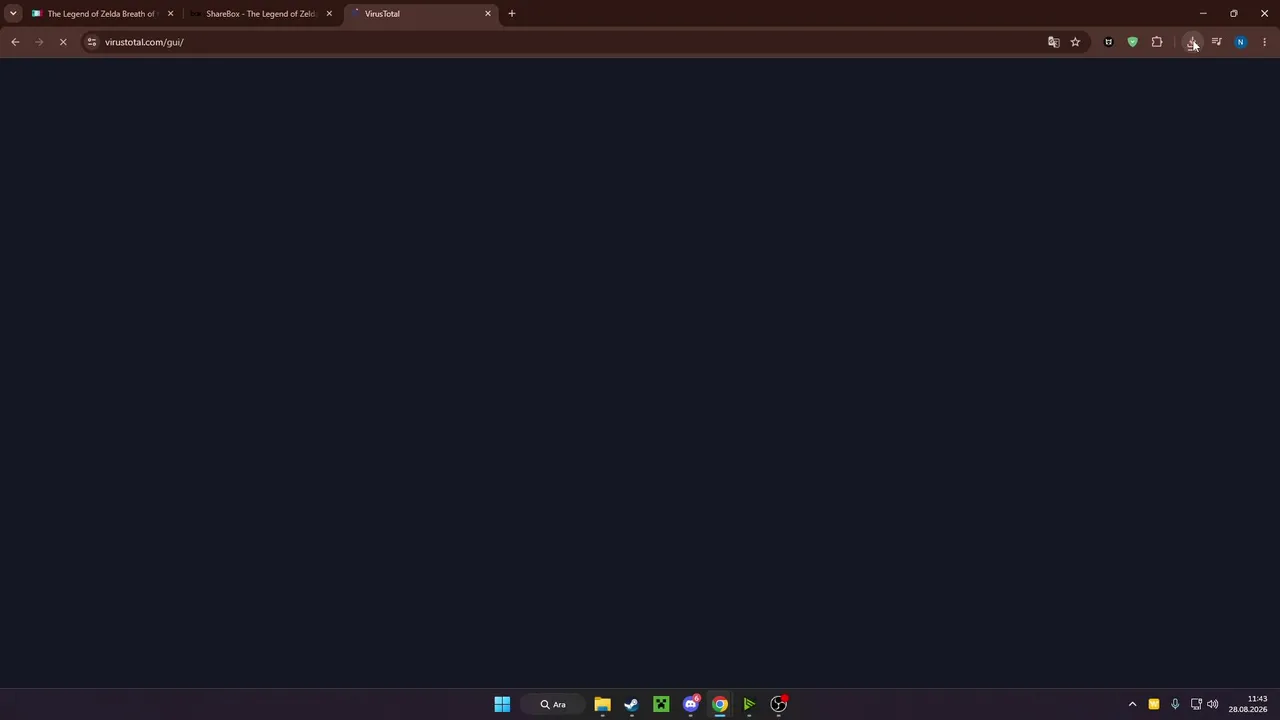Viewport: 1280px width, 720px height.
Task: Click the Google Translate icon in address bar
Action: pyautogui.click(x=1053, y=42)
